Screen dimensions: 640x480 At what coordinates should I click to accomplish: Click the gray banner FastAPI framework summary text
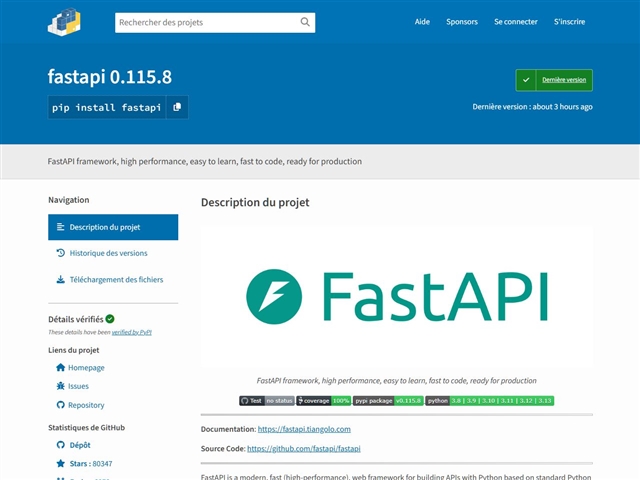204,161
